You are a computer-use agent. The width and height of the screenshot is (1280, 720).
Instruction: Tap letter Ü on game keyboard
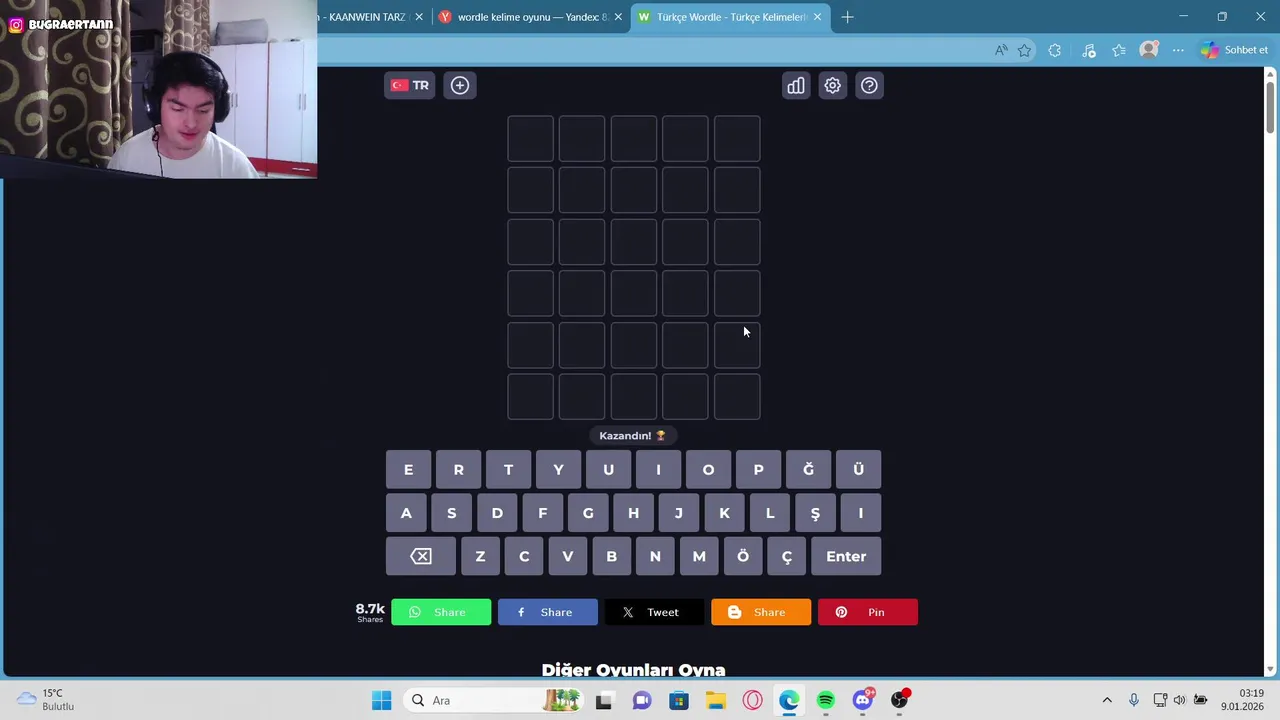[x=858, y=470]
